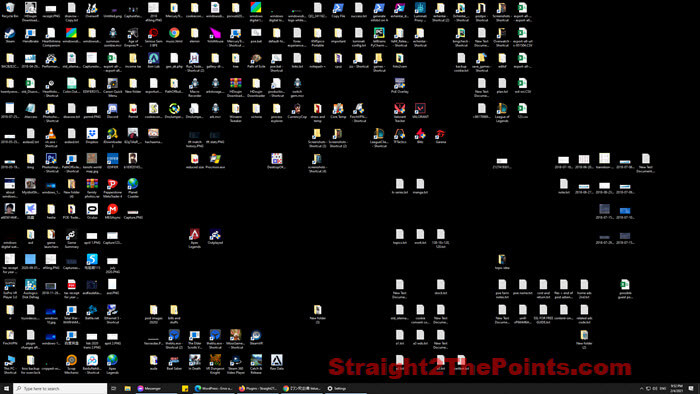Select the CurrencyCop desktop icon

pos(297,111)
